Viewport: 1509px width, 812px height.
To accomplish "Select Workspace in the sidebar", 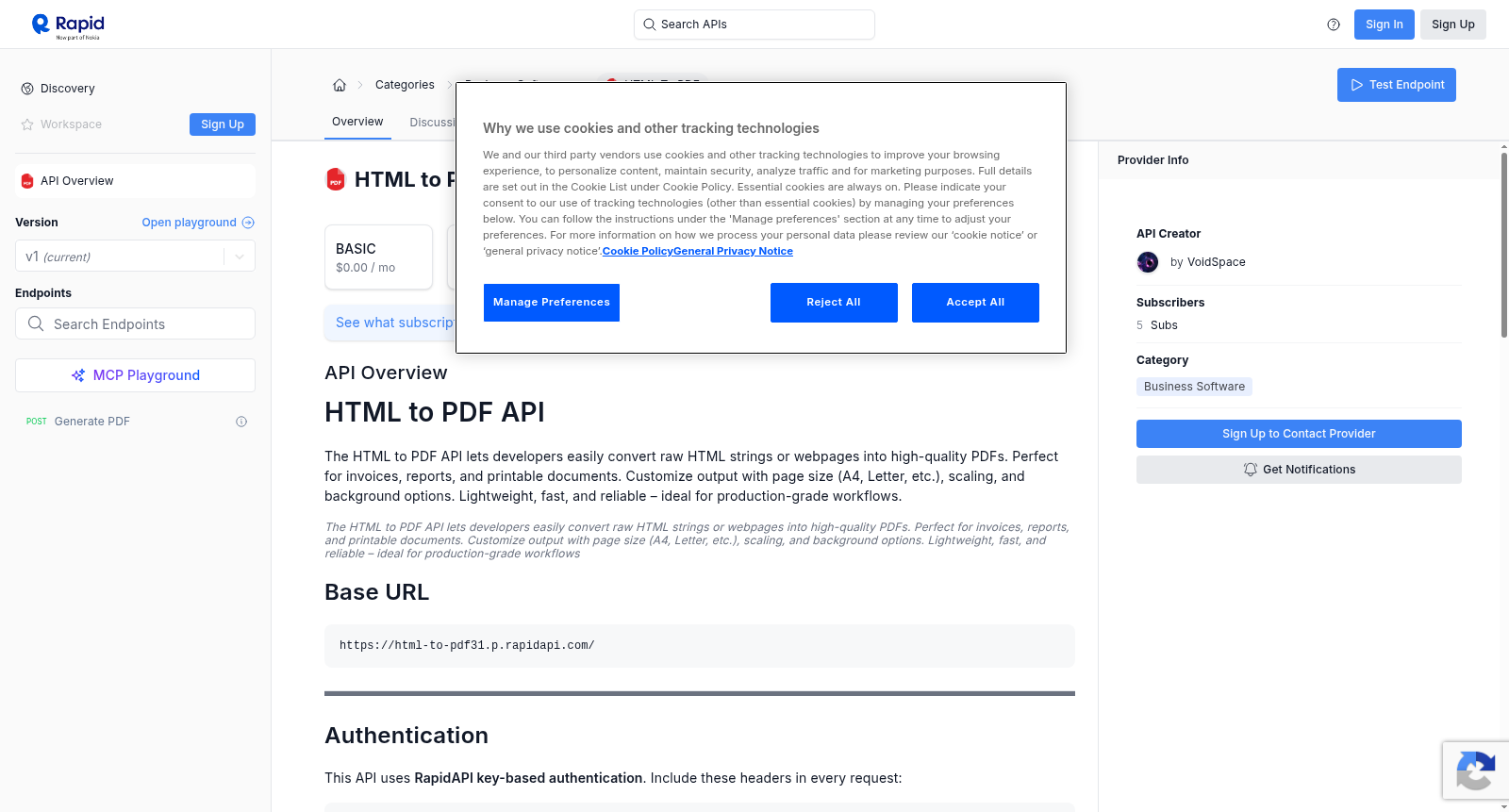I will pyautogui.click(x=71, y=124).
